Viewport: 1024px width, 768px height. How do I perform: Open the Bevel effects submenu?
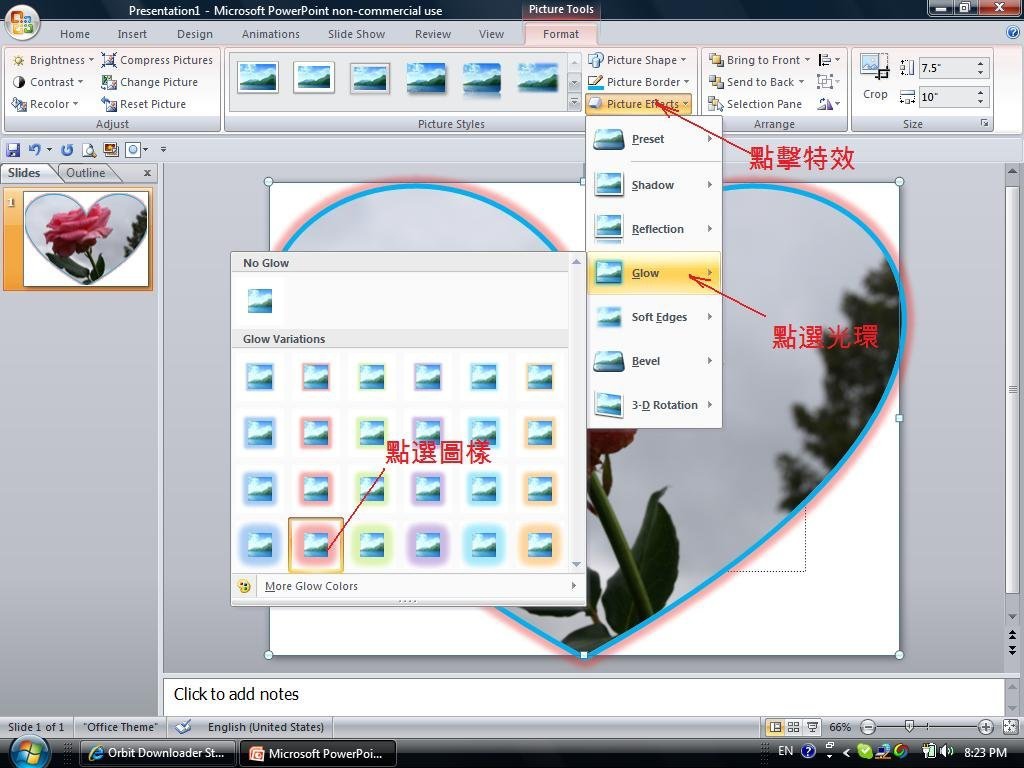tap(654, 360)
